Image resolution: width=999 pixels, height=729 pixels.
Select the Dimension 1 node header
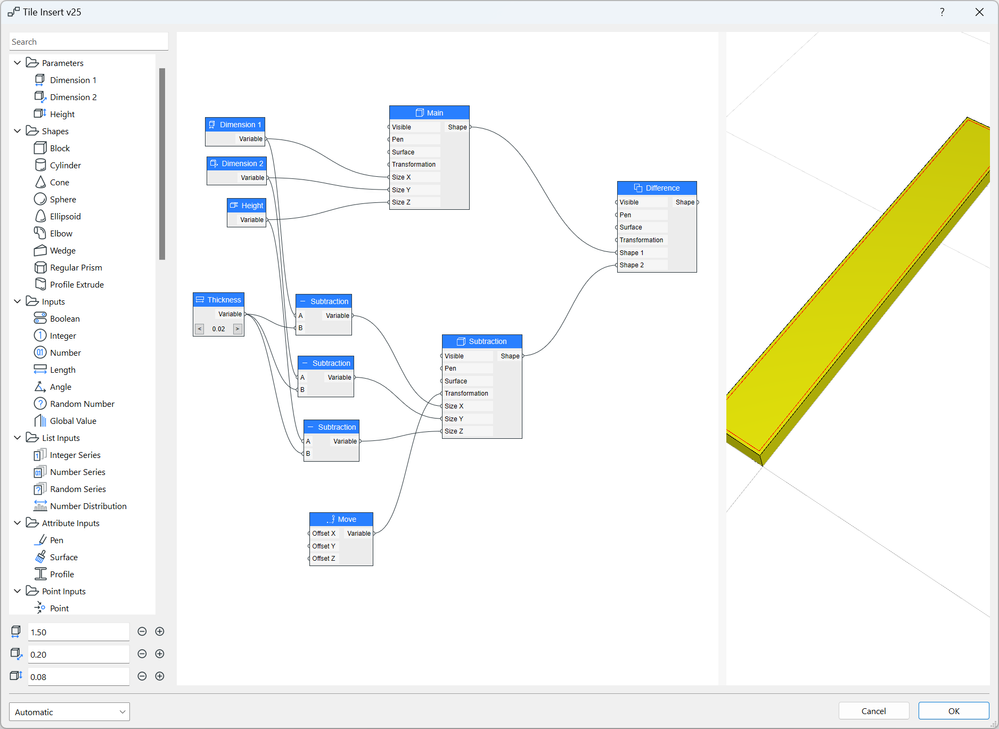pyautogui.click(x=235, y=125)
